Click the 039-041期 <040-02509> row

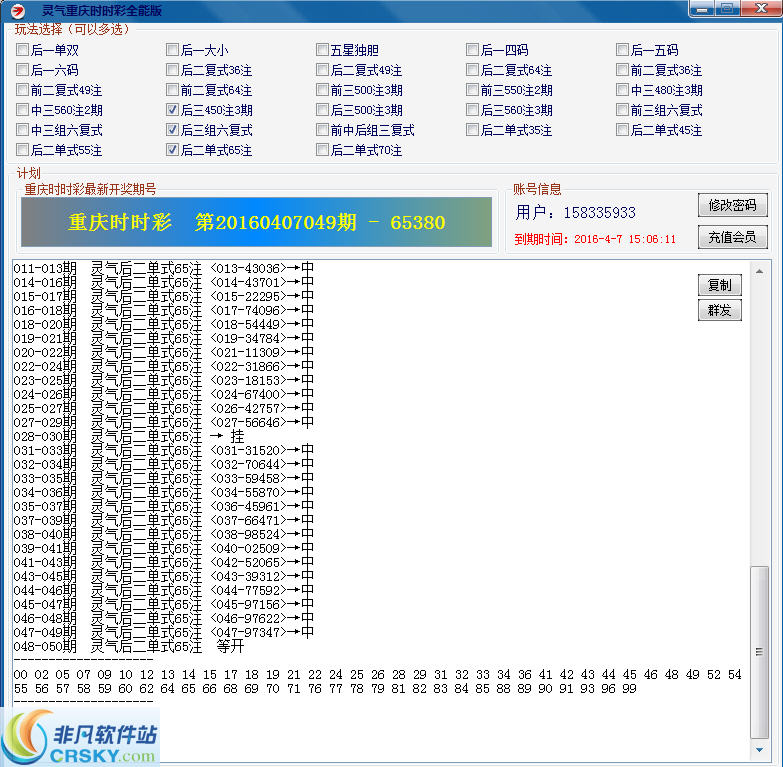(x=163, y=548)
